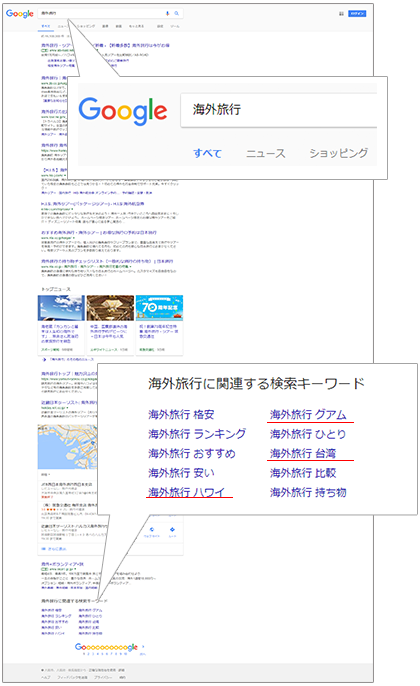The image size is (420, 686).
Task: Open 海外旅行 ハワイ in the enlarged keyword callout
Action: [x=186, y=492]
